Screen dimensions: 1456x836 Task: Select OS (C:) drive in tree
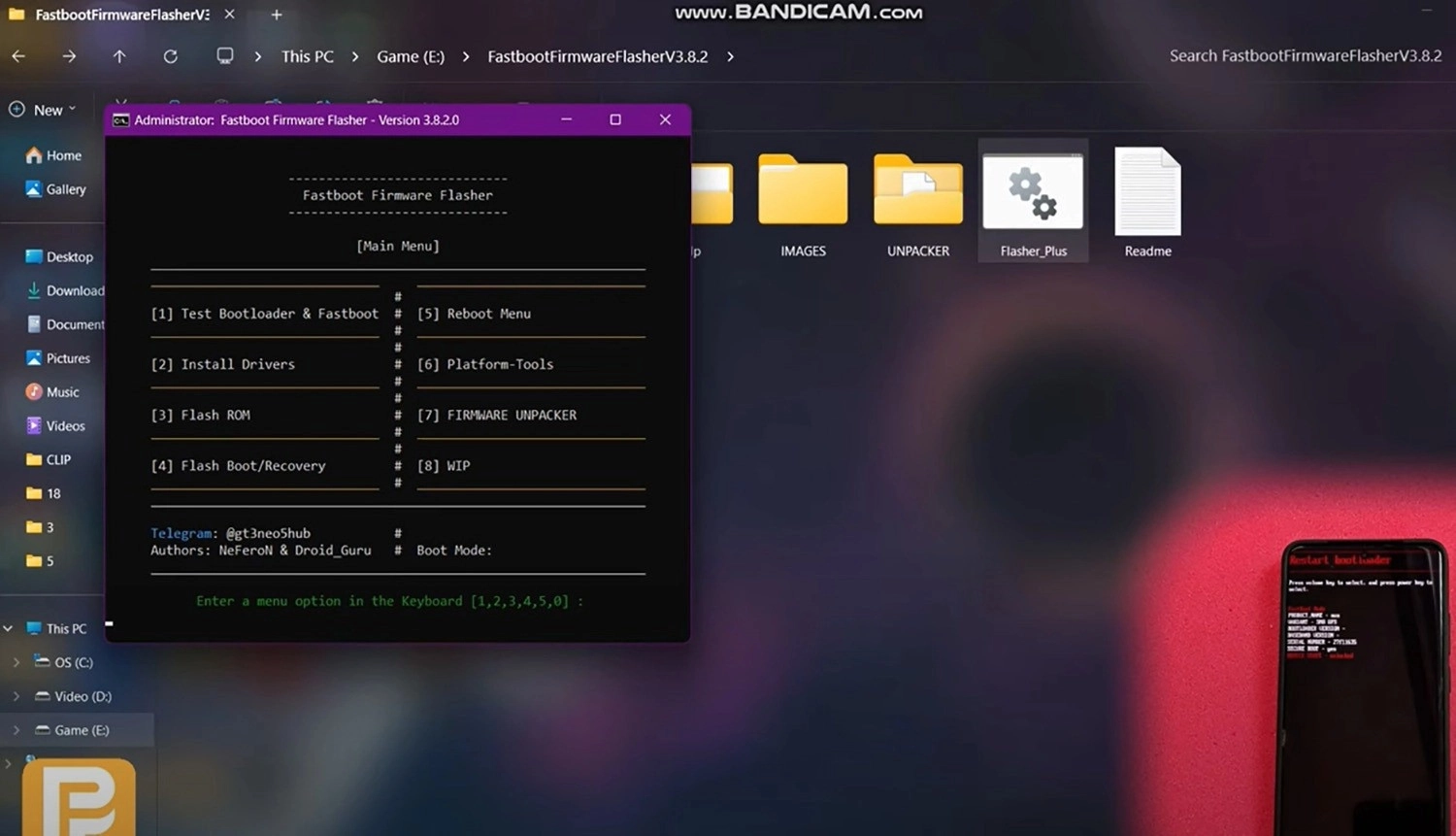point(64,662)
